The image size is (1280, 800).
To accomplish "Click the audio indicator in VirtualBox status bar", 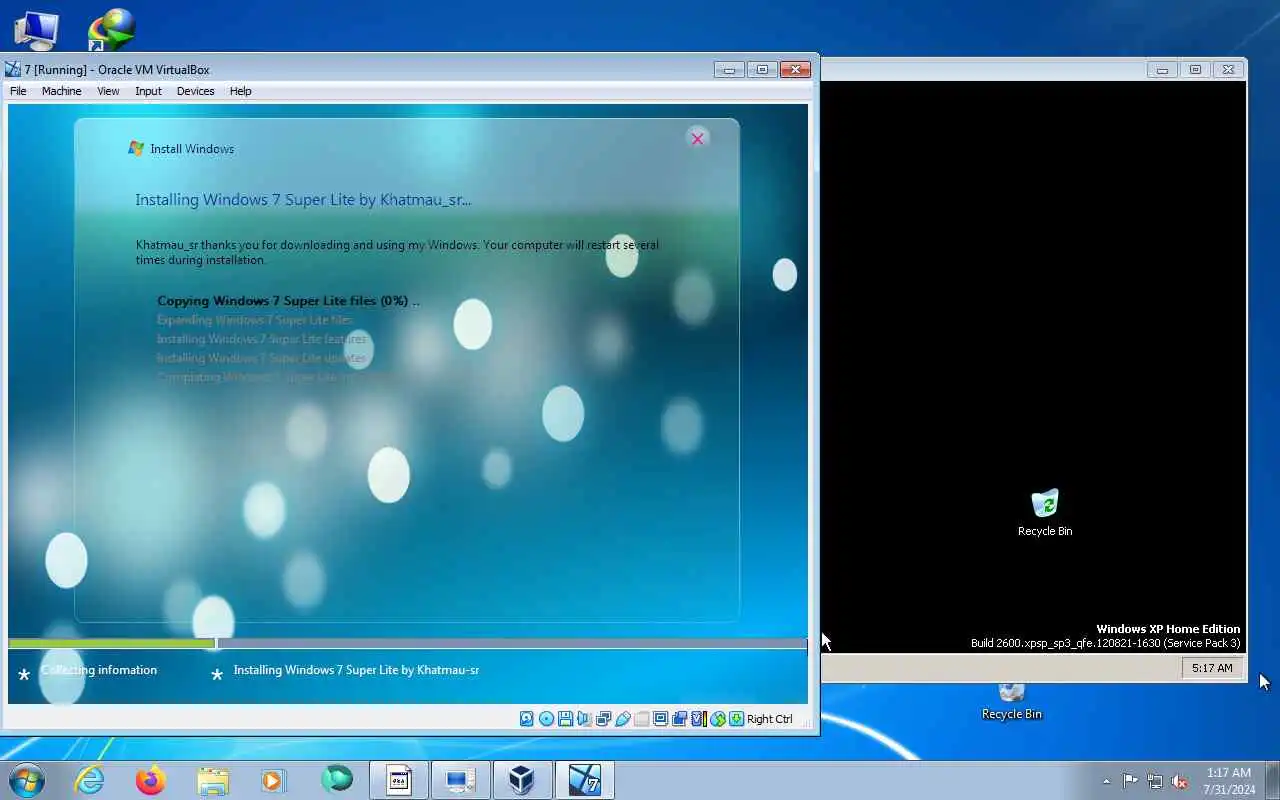I will point(584,718).
